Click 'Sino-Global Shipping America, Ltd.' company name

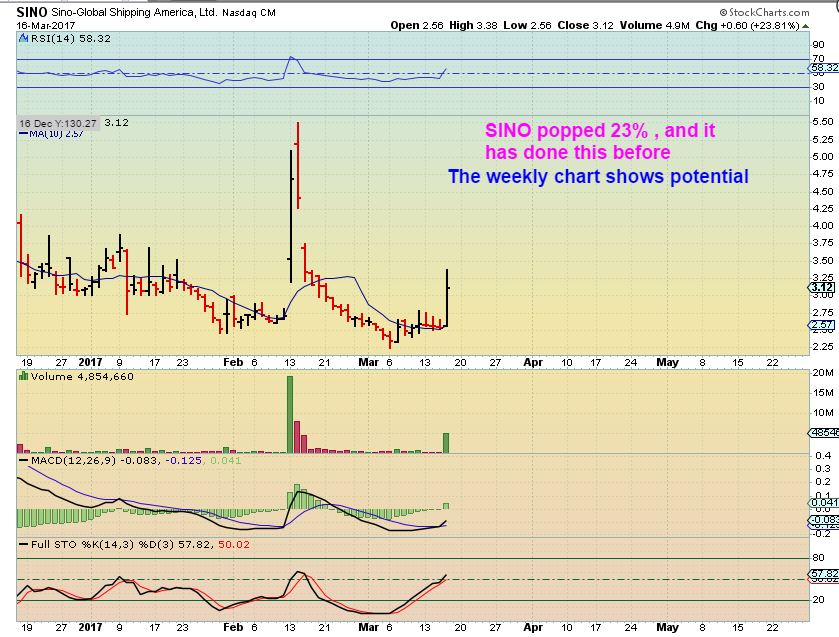point(134,12)
